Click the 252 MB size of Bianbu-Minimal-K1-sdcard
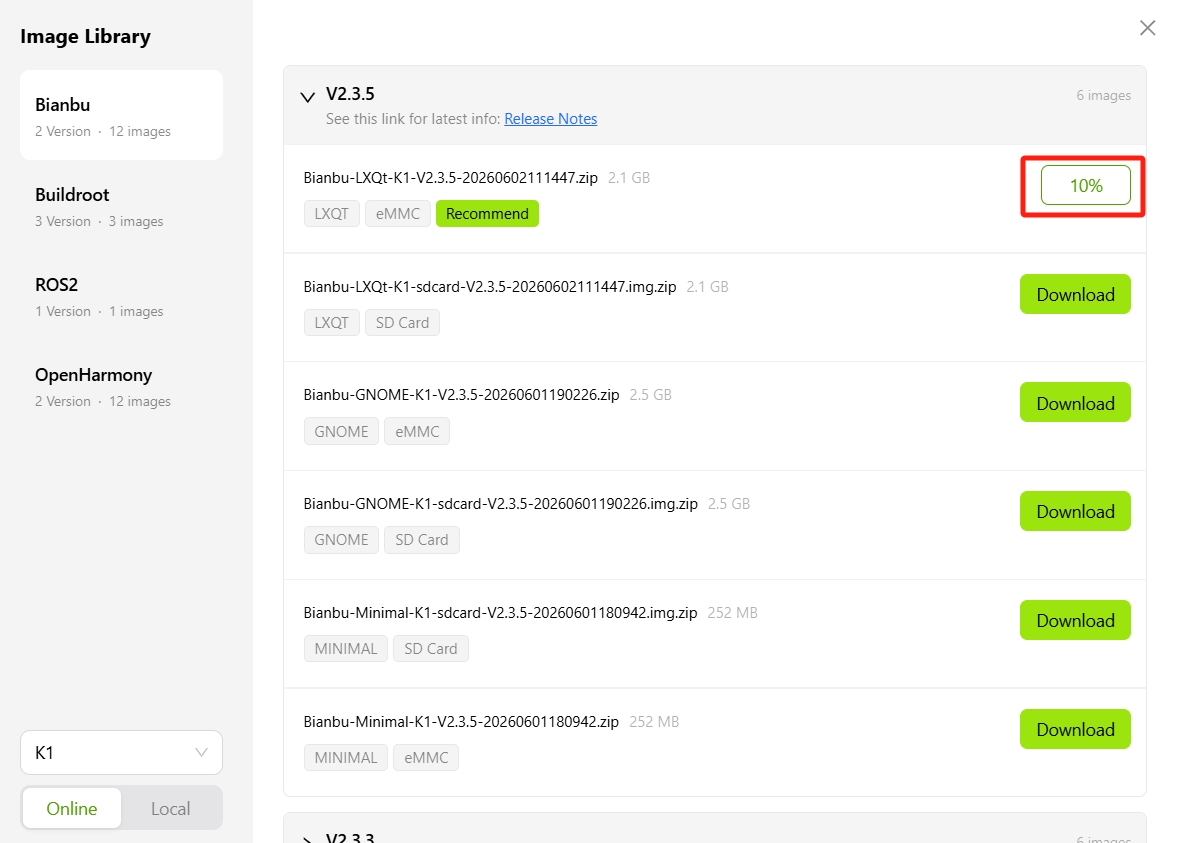 tap(732, 613)
